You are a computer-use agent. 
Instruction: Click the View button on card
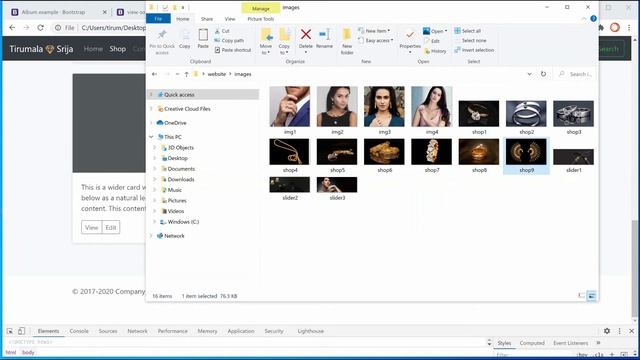click(x=91, y=227)
